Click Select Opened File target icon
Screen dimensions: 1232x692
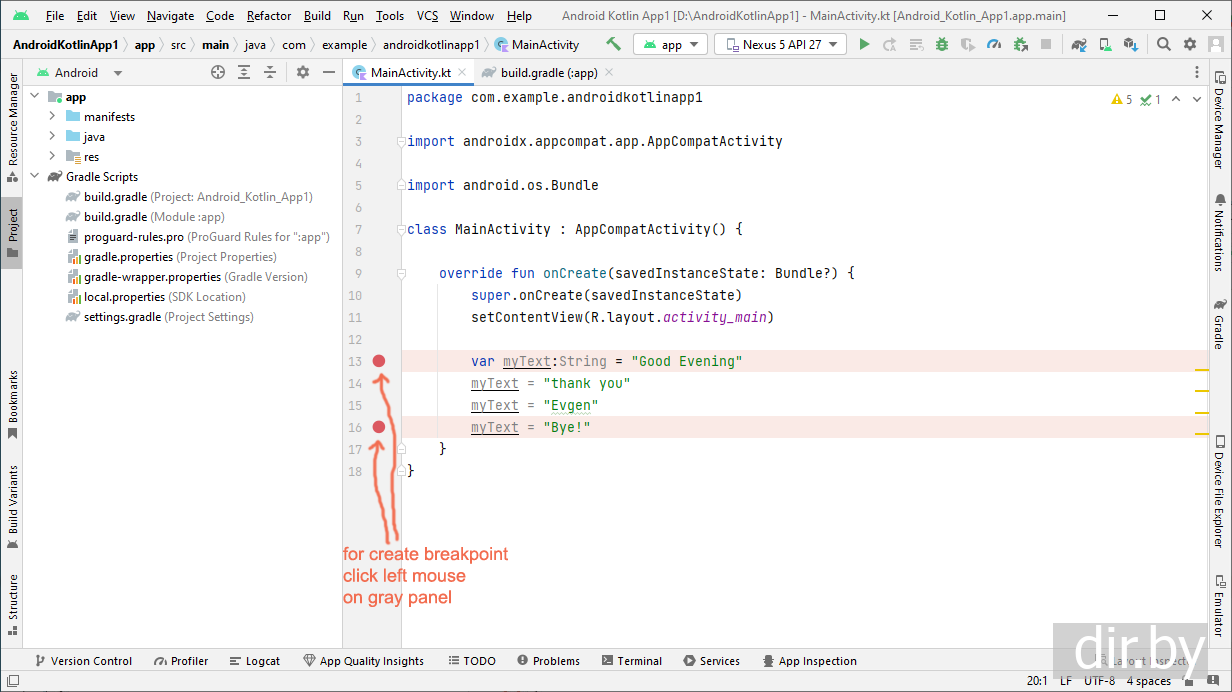(218, 72)
